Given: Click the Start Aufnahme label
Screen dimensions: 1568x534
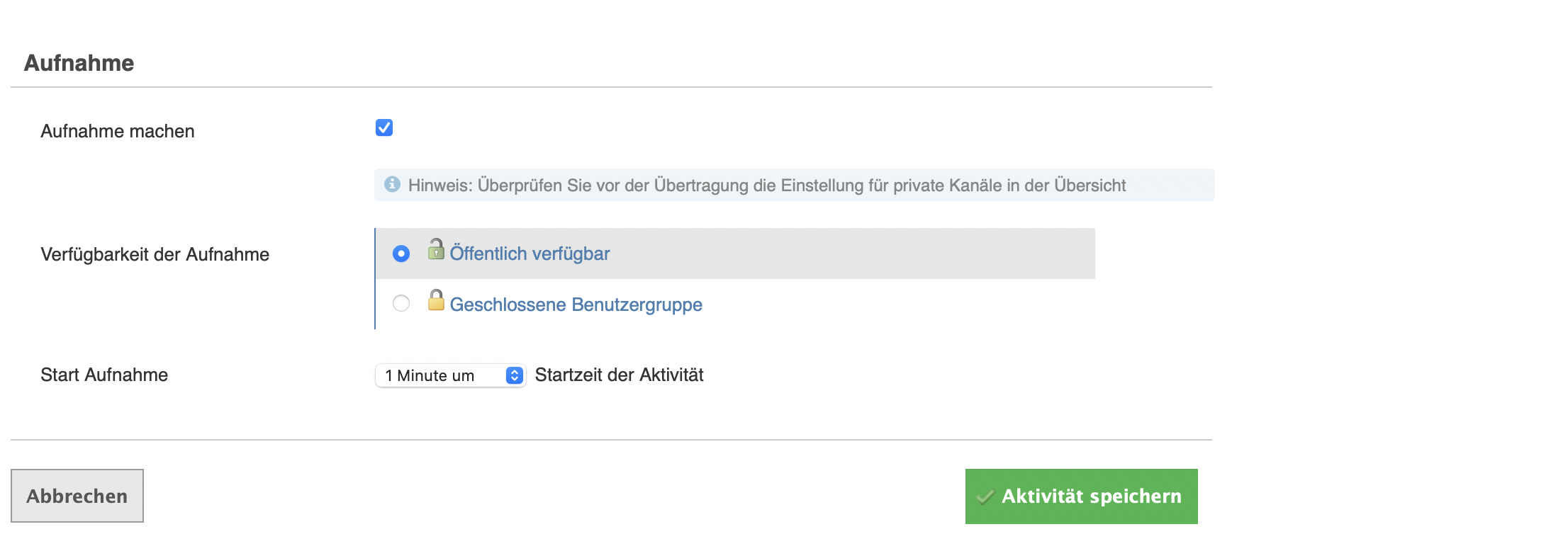Looking at the screenshot, I should 104,375.
